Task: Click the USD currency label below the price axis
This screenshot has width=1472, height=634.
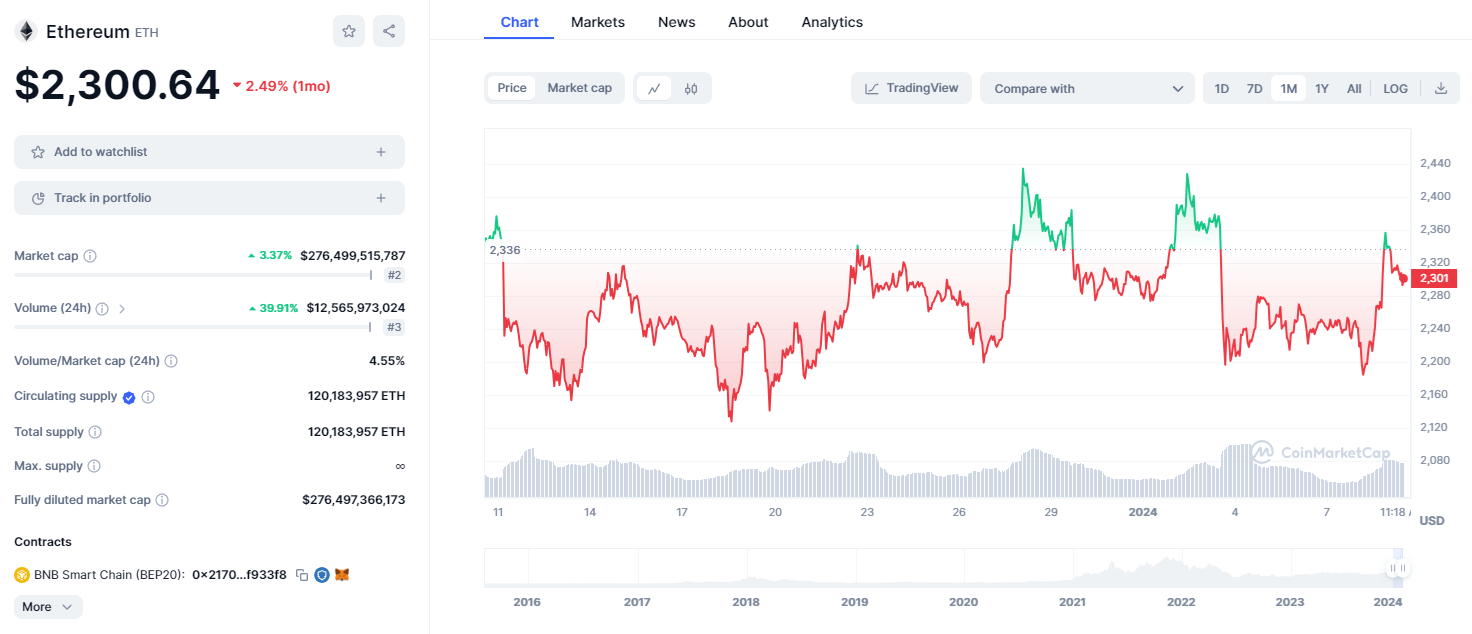Action: [x=1432, y=521]
